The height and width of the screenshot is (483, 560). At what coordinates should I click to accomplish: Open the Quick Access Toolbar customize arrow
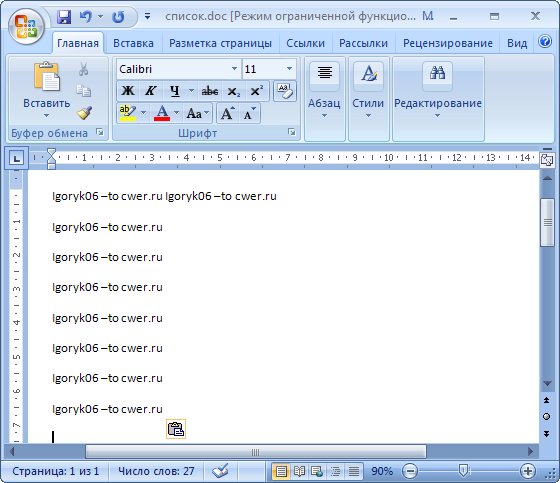147,16
